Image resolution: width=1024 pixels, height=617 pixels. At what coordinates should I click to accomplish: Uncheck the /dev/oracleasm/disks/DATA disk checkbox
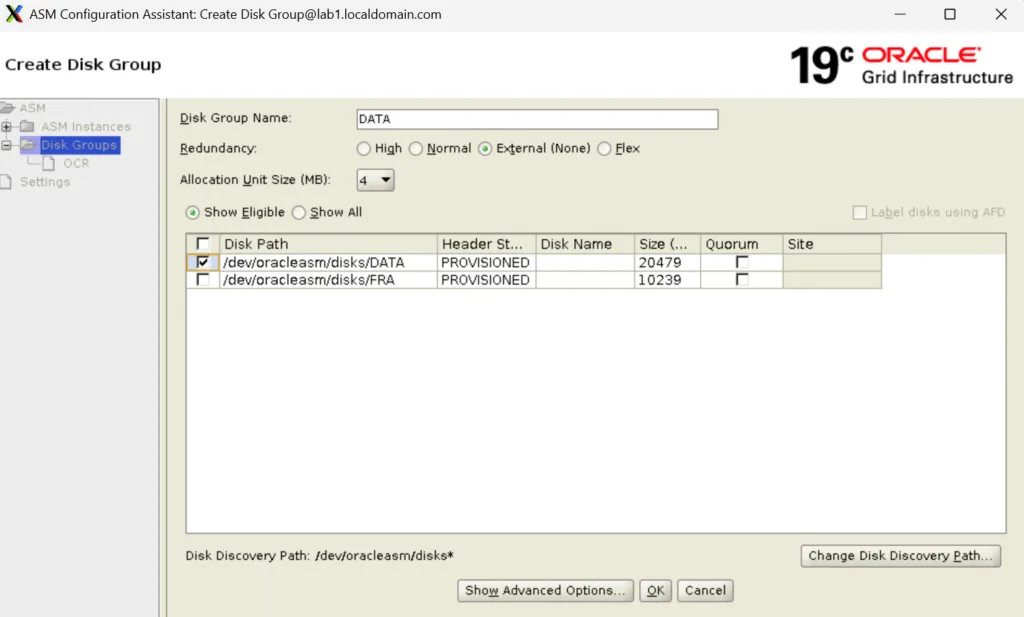click(x=202, y=262)
